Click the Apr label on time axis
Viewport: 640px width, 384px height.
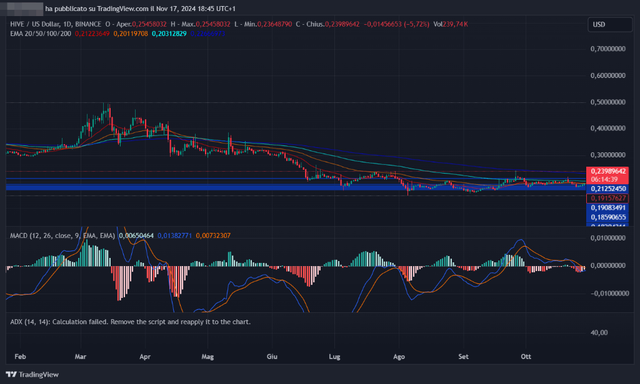click(x=145, y=357)
